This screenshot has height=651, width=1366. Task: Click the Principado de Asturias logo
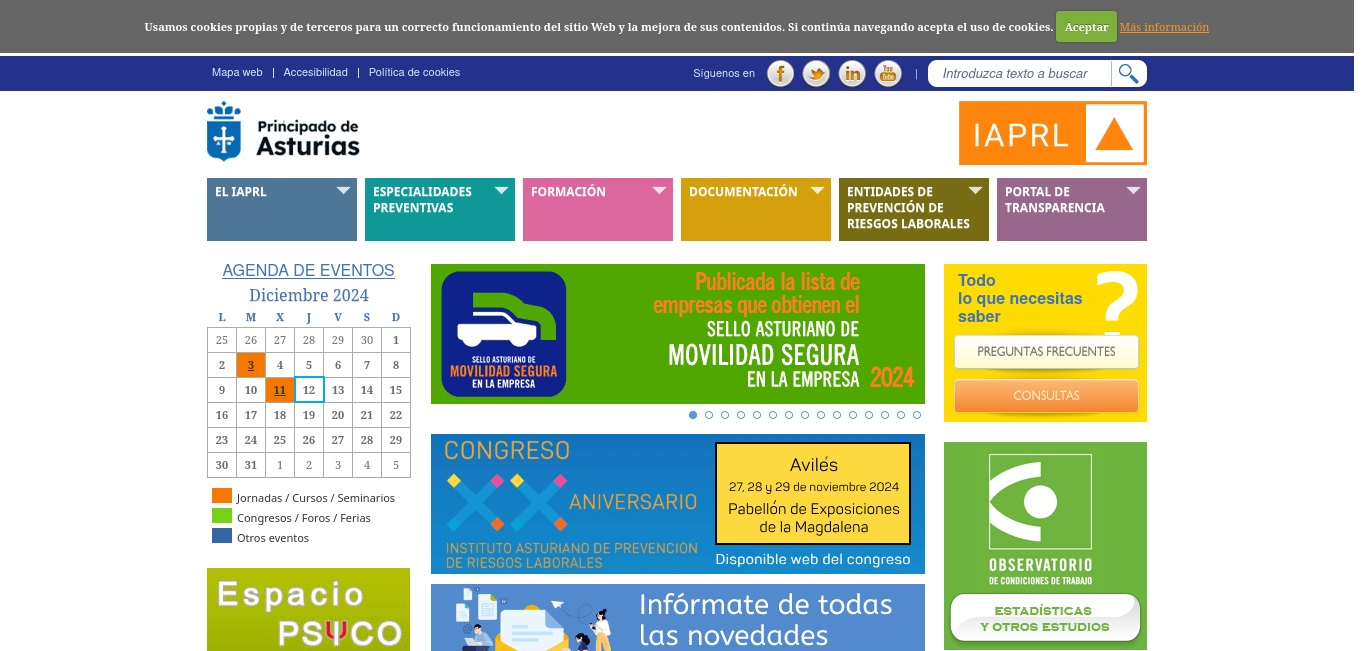click(x=283, y=131)
